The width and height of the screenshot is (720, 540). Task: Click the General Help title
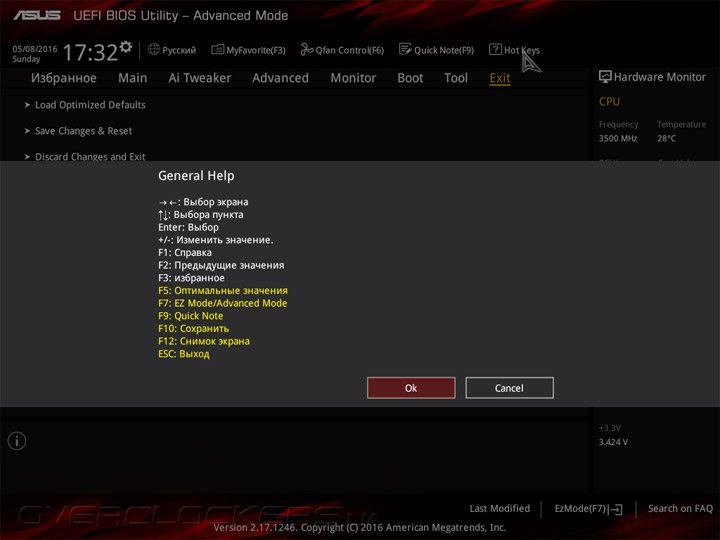(196, 175)
